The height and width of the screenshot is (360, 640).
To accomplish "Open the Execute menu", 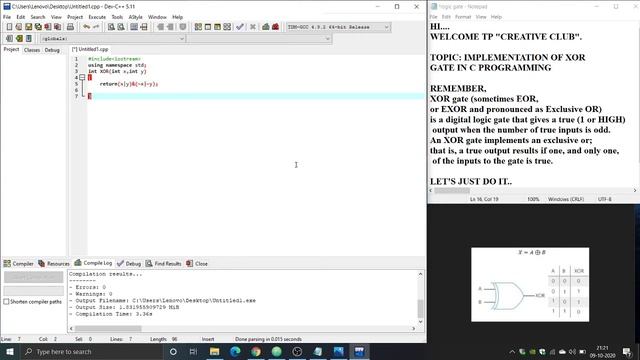I will pyautogui.click(x=97, y=17).
